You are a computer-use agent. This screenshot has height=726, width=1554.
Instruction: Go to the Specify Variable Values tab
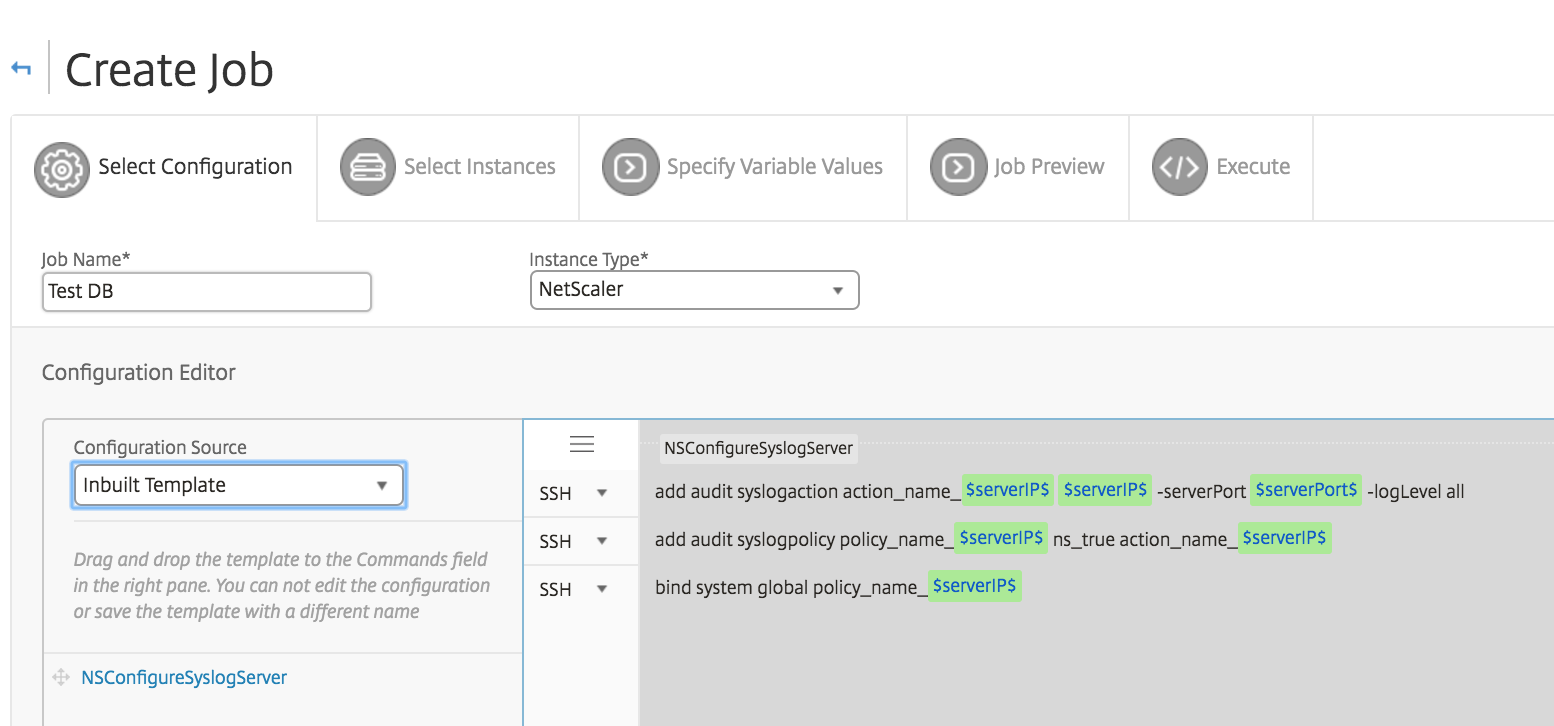click(x=743, y=167)
